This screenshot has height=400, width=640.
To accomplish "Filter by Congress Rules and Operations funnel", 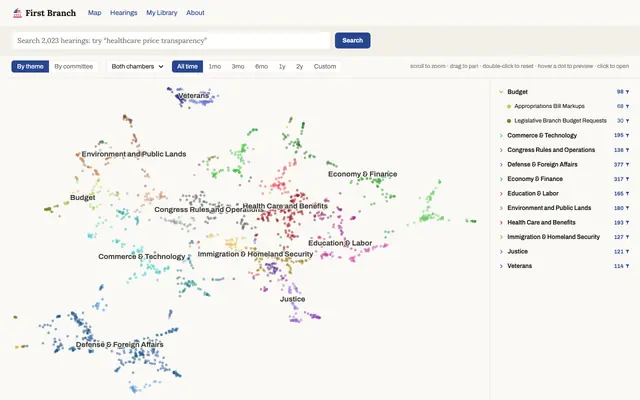I will pyautogui.click(x=627, y=150).
